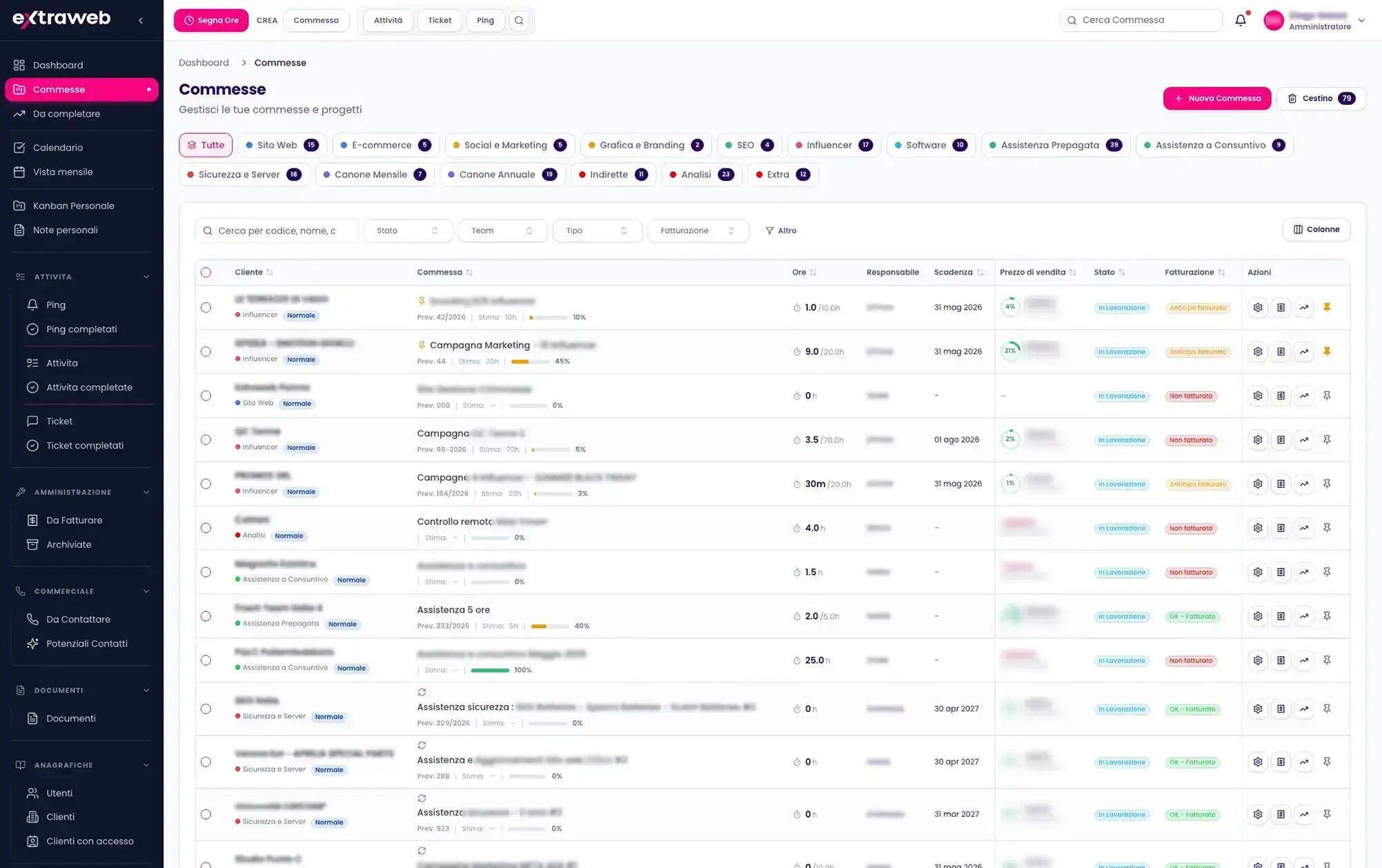
Task: Unpin the first row's orange pin
Action: (1326, 307)
